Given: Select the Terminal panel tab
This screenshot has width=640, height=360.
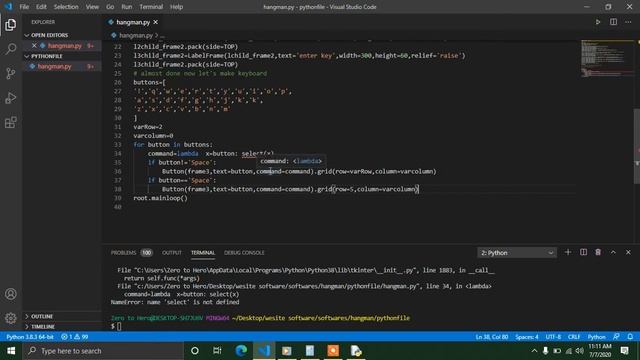Looking at the screenshot, I should (203, 253).
